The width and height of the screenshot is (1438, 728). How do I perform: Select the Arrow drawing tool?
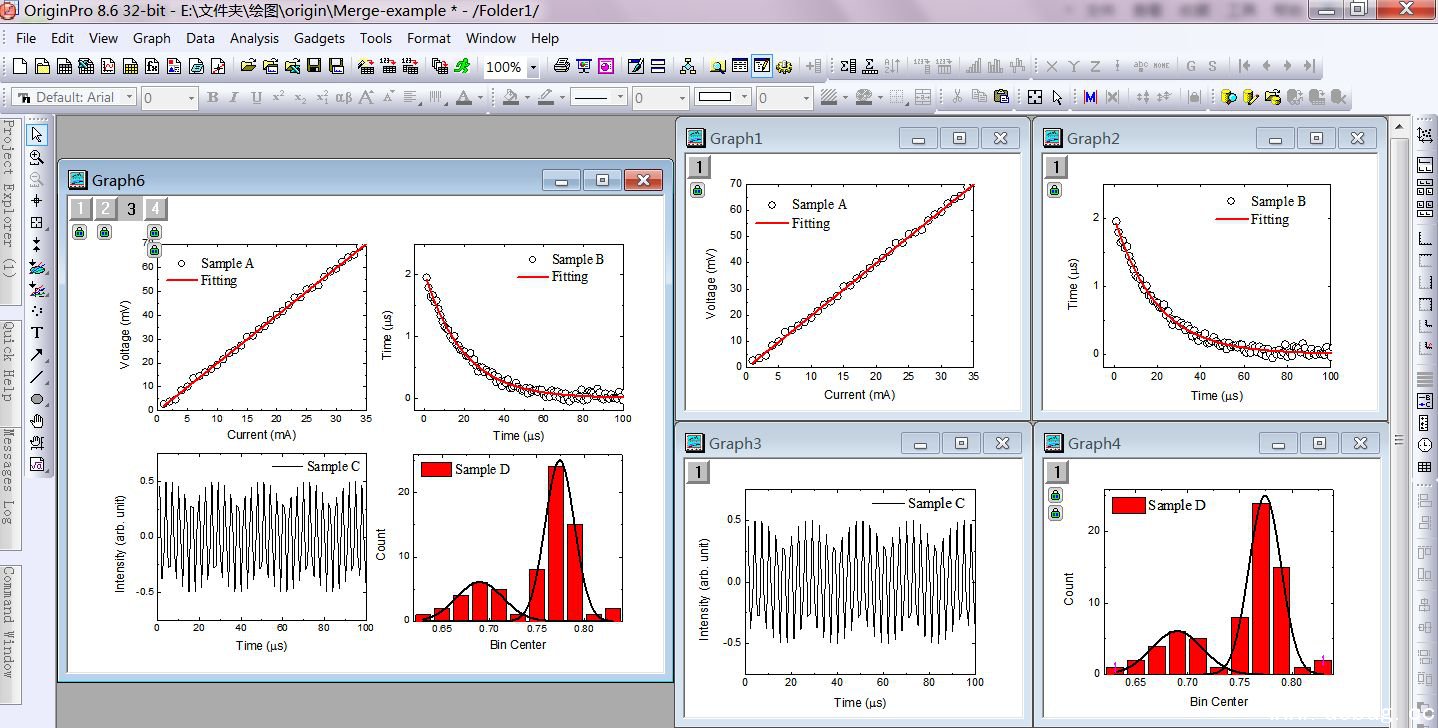(x=37, y=354)
